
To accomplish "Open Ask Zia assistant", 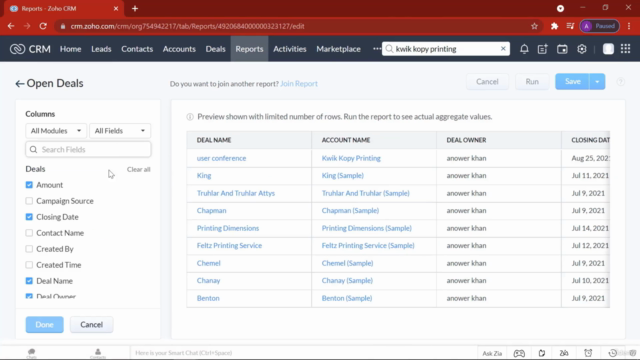I will (492, 353).
